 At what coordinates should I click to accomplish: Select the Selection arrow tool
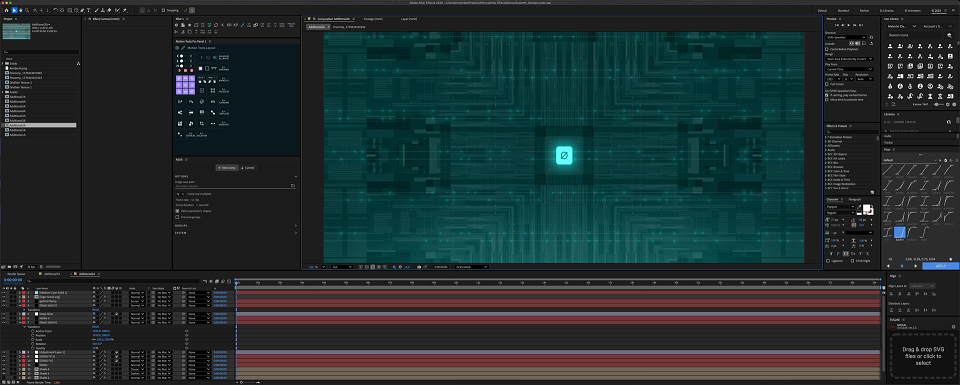click(14, 10)
